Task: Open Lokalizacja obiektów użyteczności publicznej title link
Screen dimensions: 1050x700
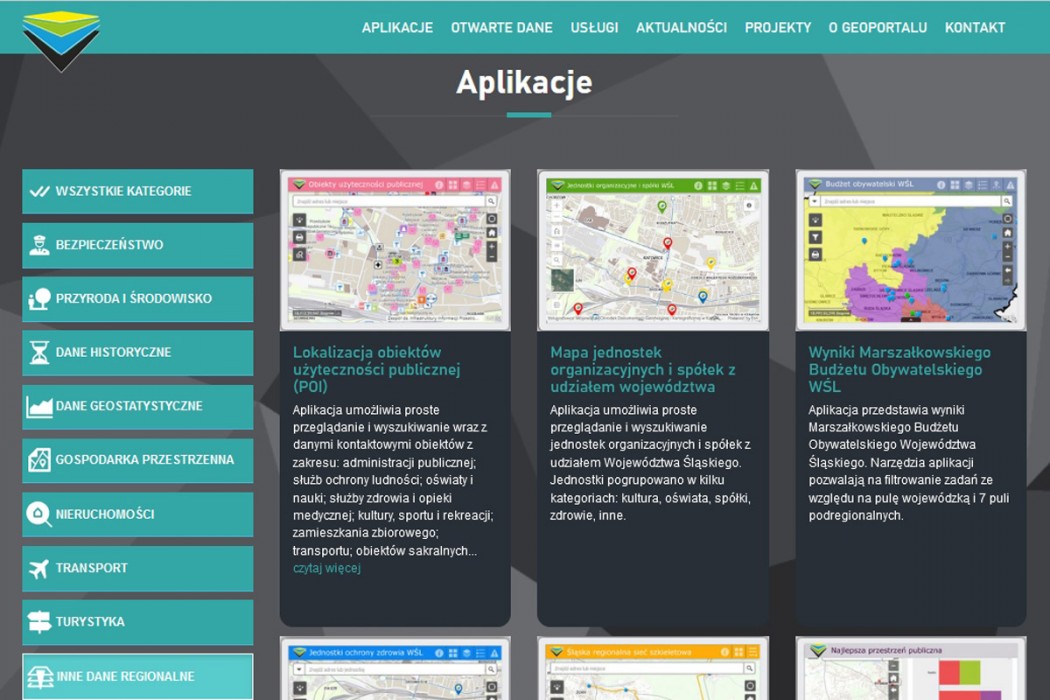Action: click(x=376, y=369)
